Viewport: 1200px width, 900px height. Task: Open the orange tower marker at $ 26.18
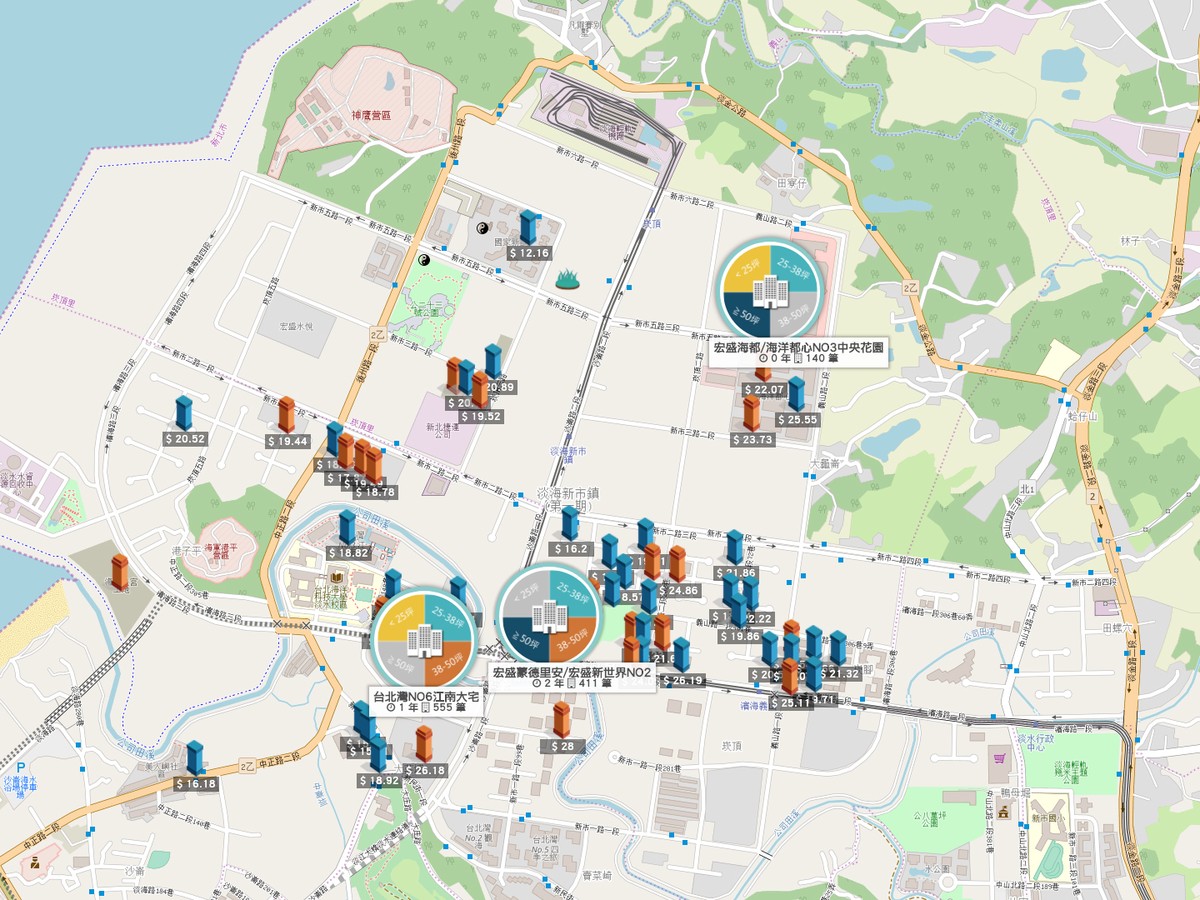pyautogui.click(x=424, y=744)
